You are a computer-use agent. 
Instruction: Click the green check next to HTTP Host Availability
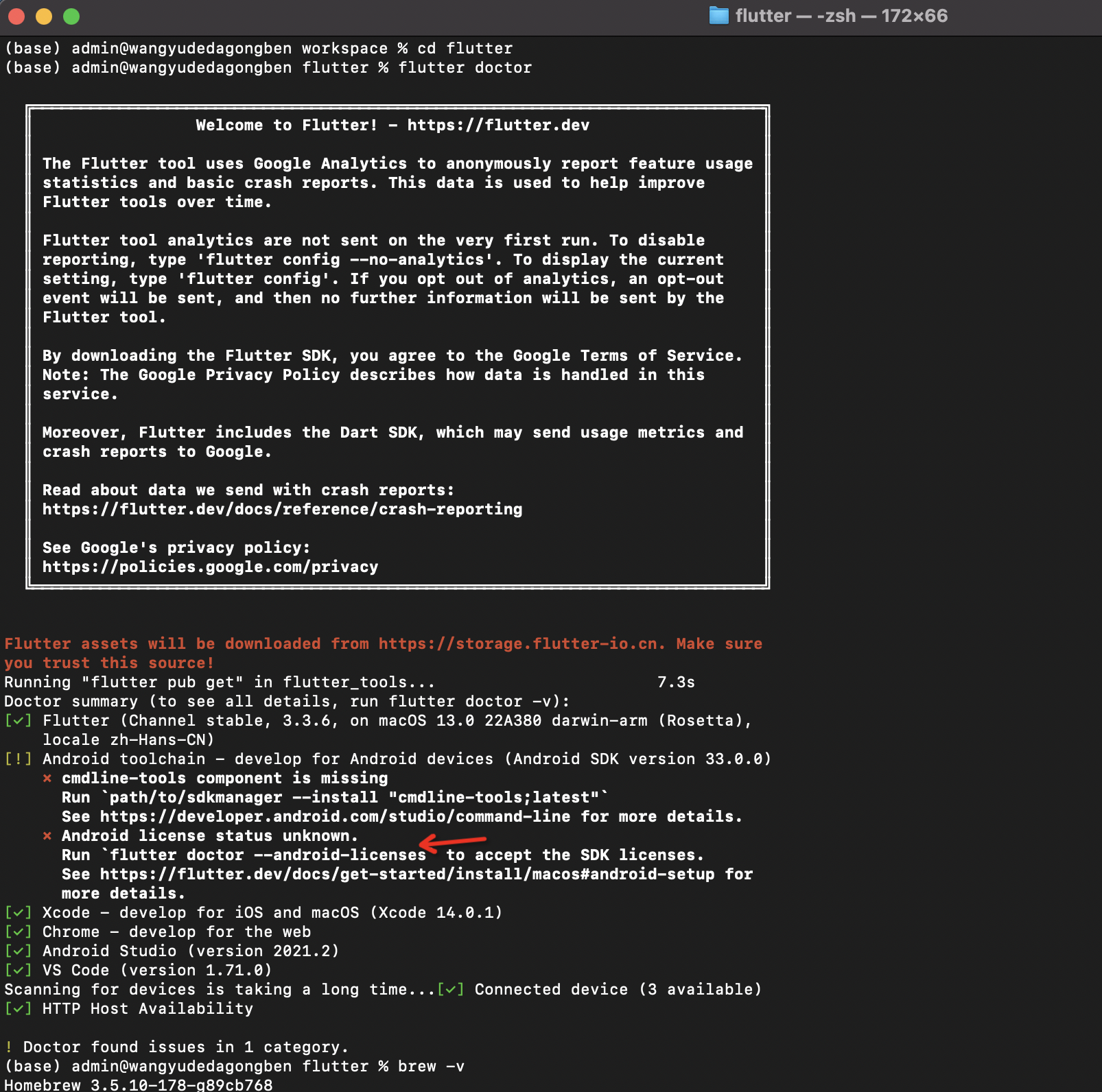[18, 1009]
